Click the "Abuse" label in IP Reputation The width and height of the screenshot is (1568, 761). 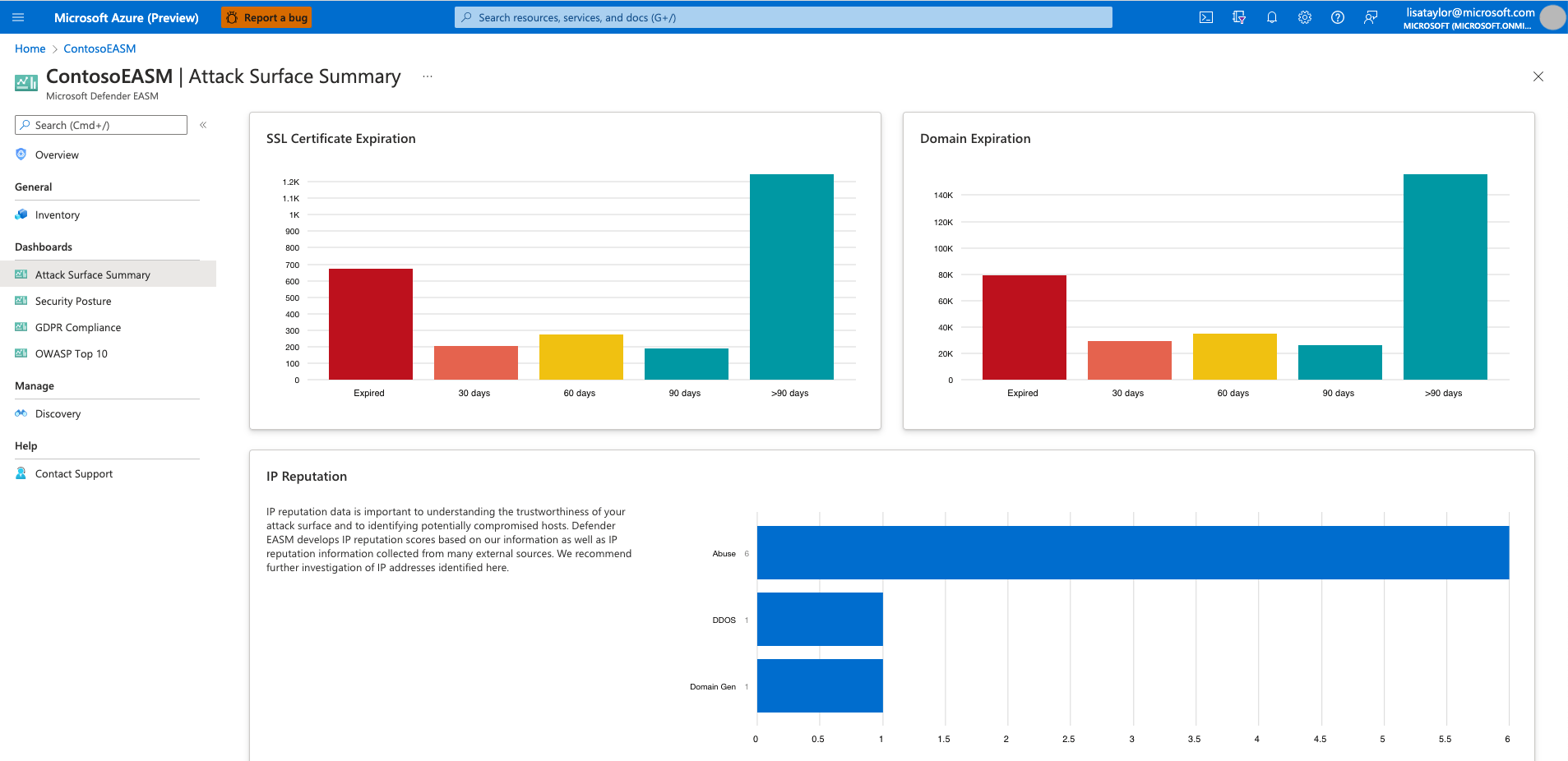724,553
